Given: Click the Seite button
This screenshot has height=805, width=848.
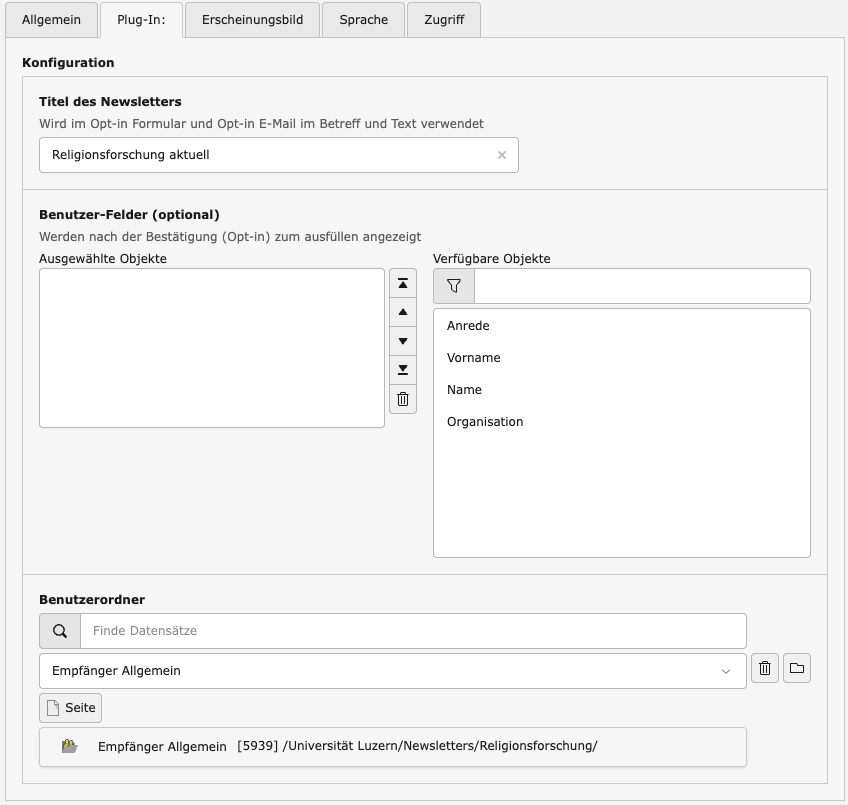Looking at the screenshot, I should (x=71, y=707).
